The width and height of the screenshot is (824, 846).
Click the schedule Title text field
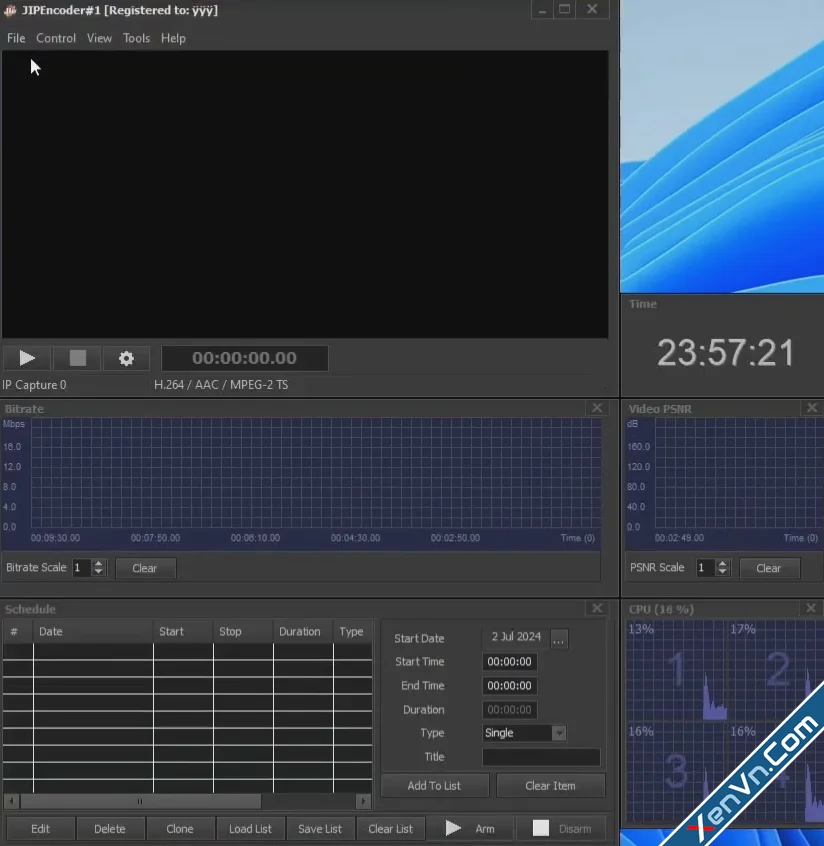(x=541, y=757)
